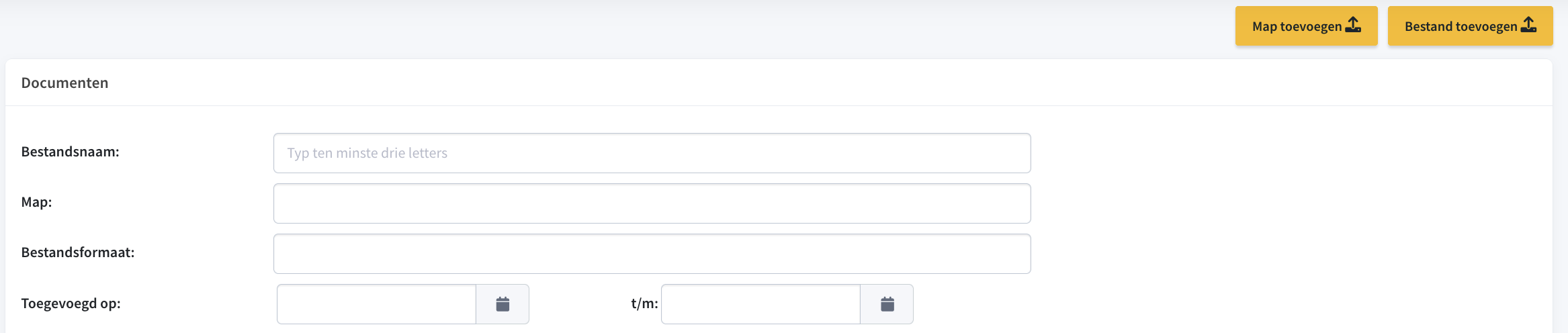This screenshot has height=333, width=1568.
Task: Click the 'Map toevoegen' button text
Action: pyautogui.click(x=1297, y=26)
